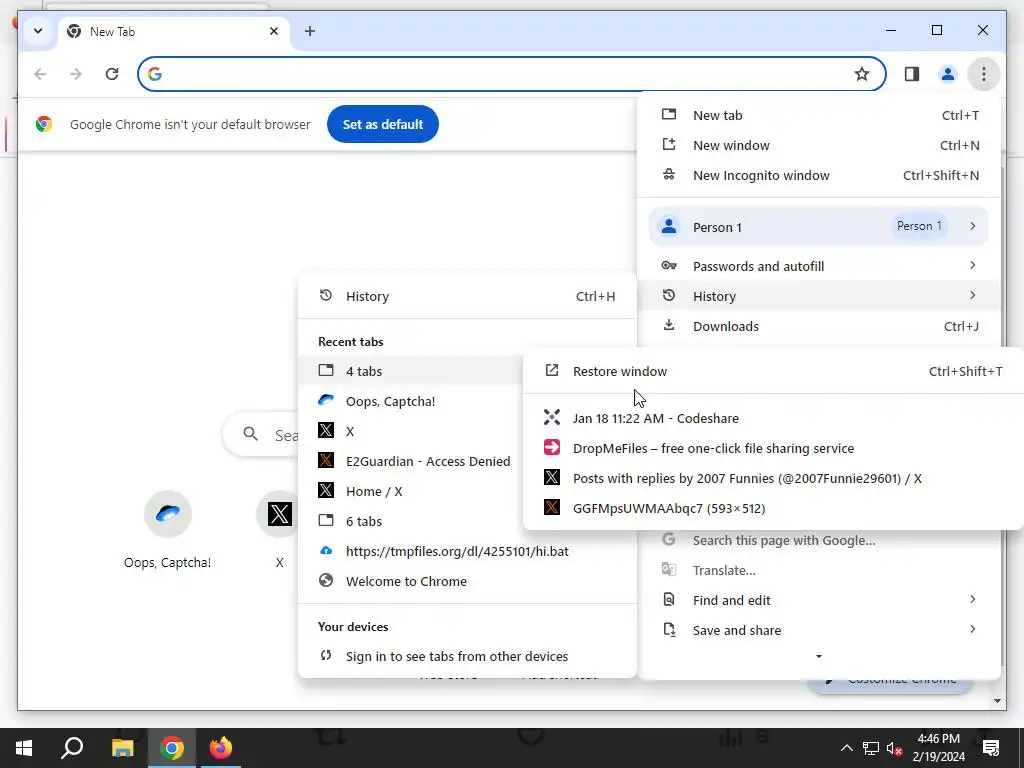Viewport: 1024px width, 768px height.
Task: Click the Codeshare favicon icon
Action: click(552, 417)
